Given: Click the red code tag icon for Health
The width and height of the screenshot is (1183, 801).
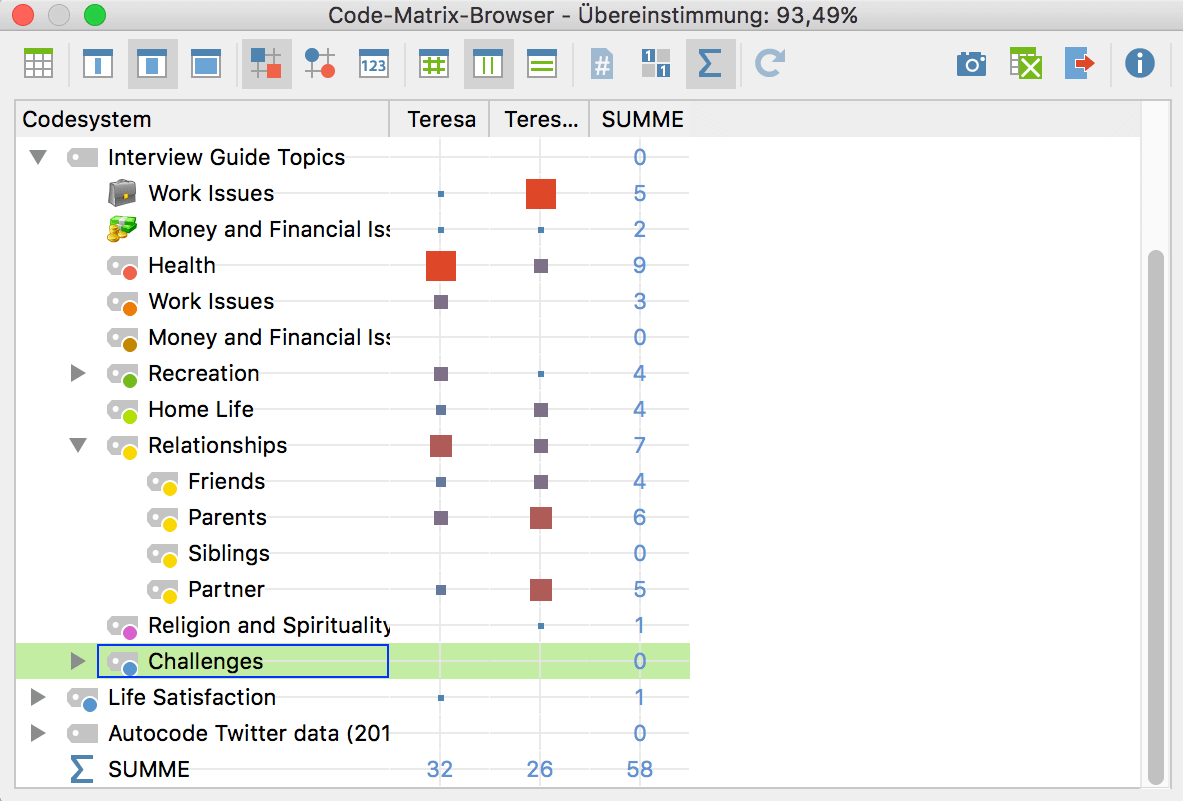Looking at the screenshot, I should pyautogui.click(x=122, y=266).
